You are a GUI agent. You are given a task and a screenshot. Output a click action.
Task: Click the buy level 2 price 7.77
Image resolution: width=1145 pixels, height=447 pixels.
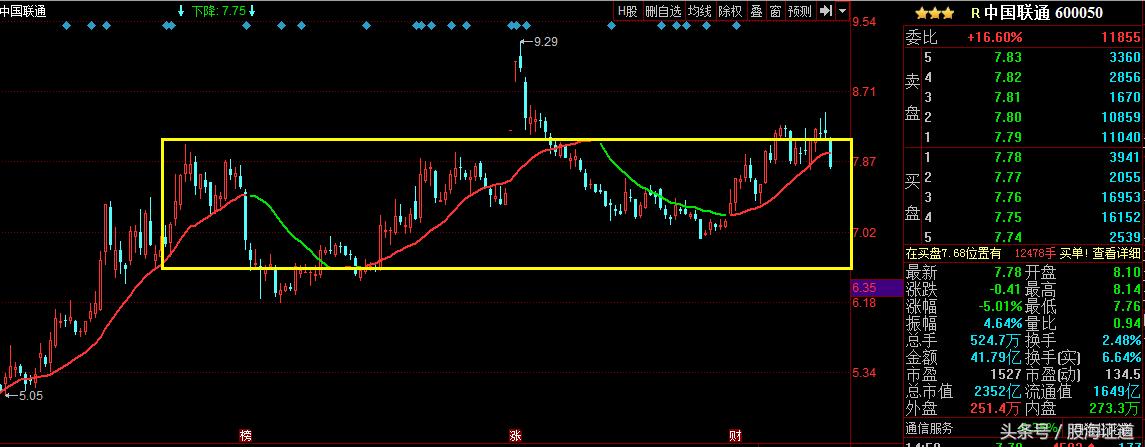click(1008, 177)
